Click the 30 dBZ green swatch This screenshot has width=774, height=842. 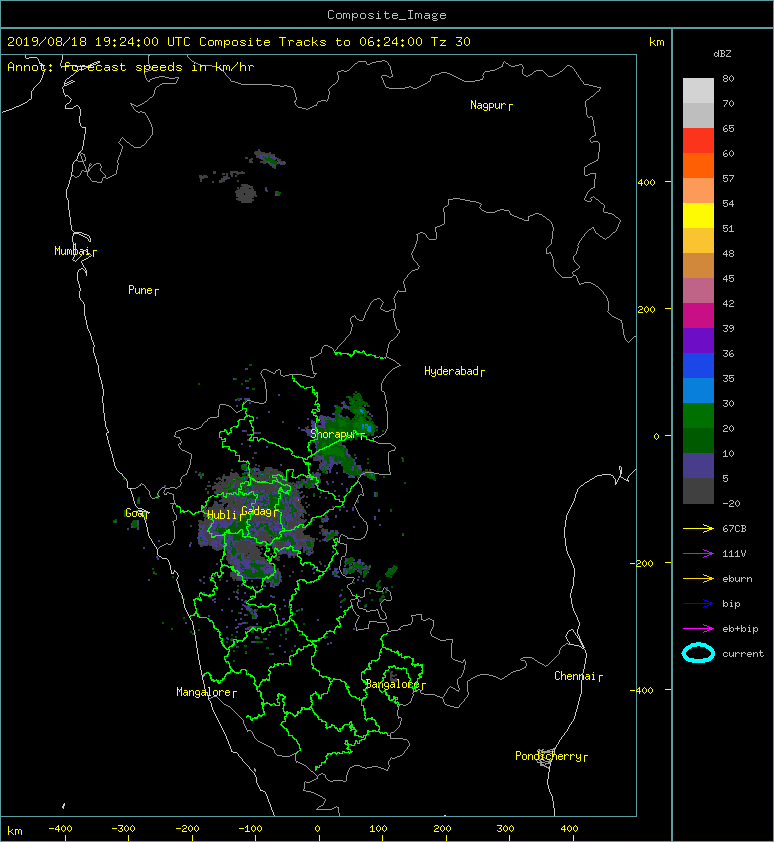pos(698,415)
